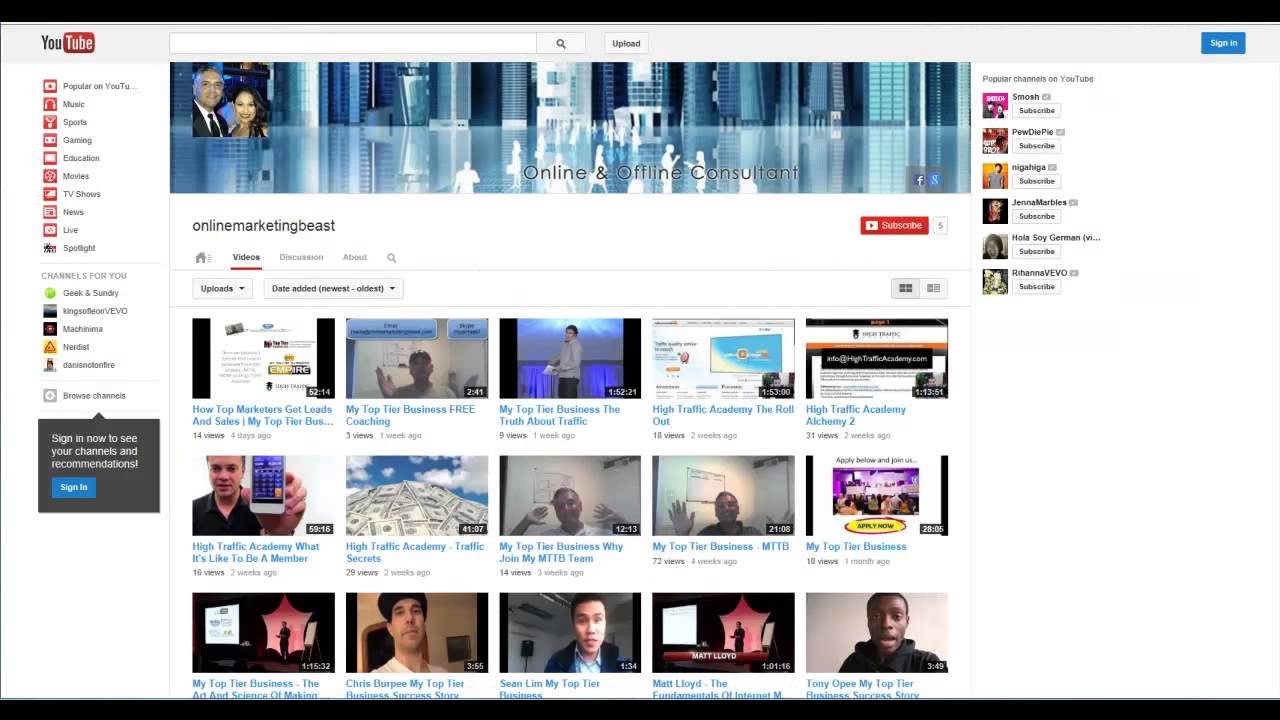The height and width of the screenshot is (720, 1280).
Task: Click the YouTube search input field
Action: tap(353, 43)
